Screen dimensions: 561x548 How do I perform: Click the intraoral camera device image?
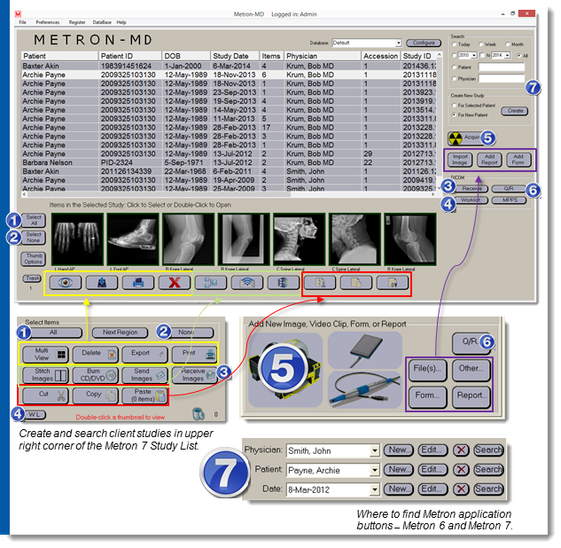(x=365, y=390)
